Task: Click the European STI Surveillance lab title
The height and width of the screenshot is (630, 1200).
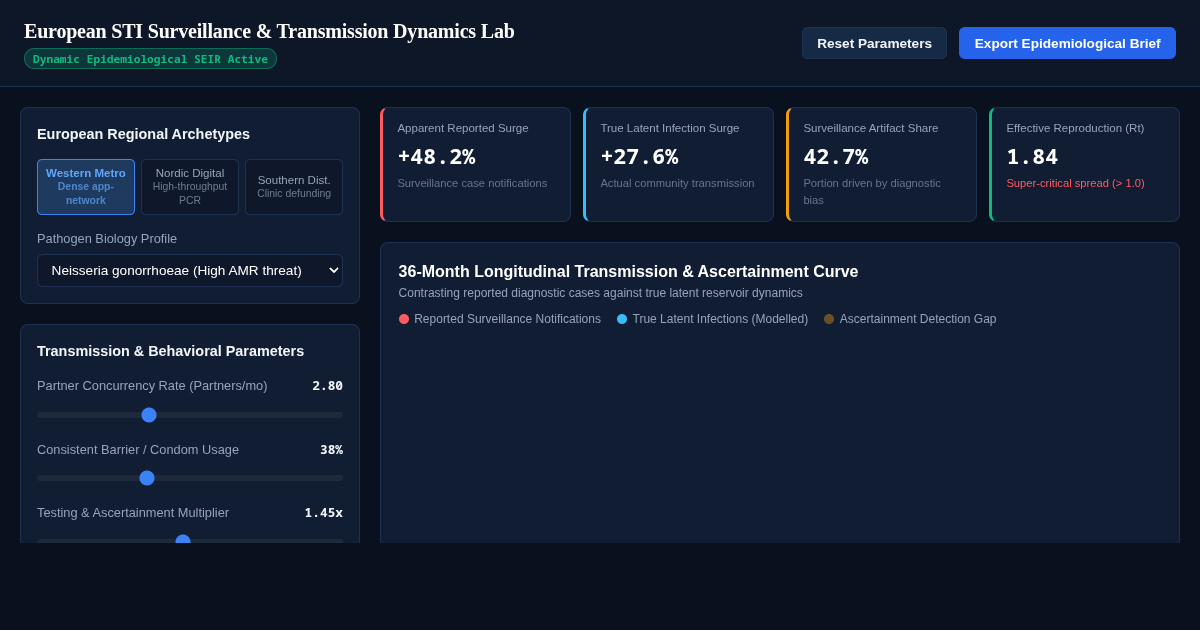Action: [269, 31]
